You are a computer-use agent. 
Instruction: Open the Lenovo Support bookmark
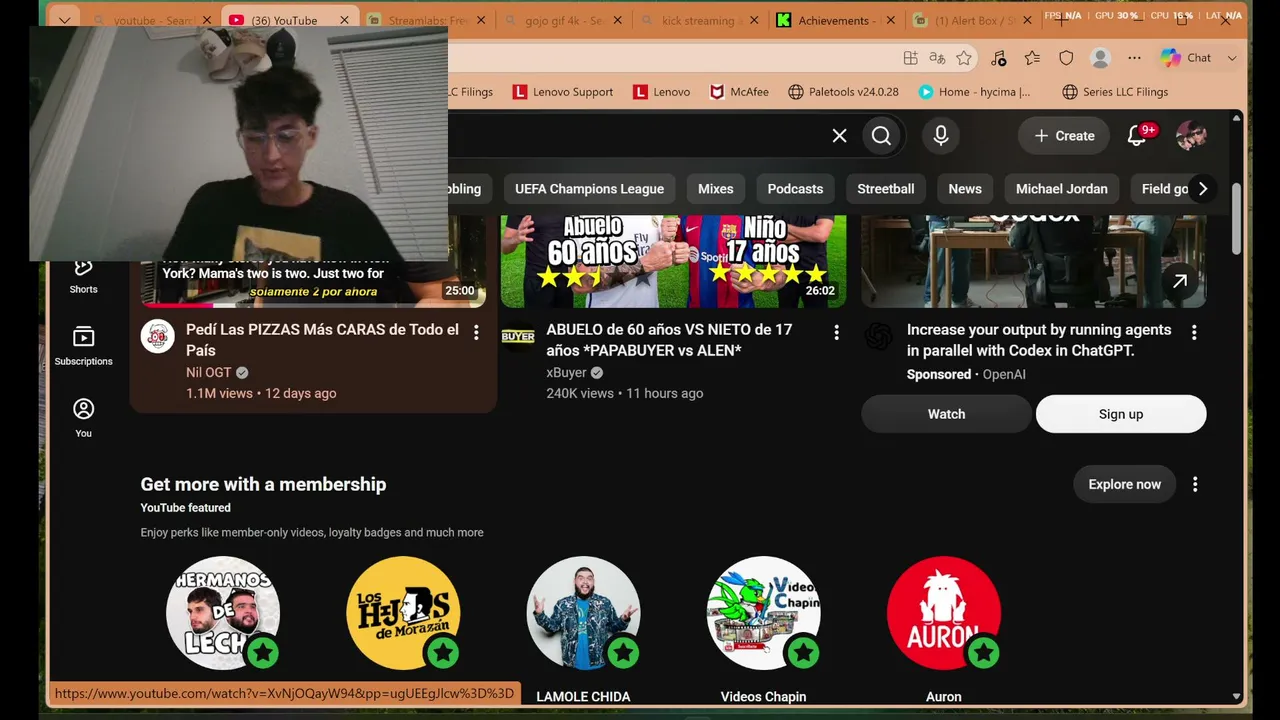[562, 92]
